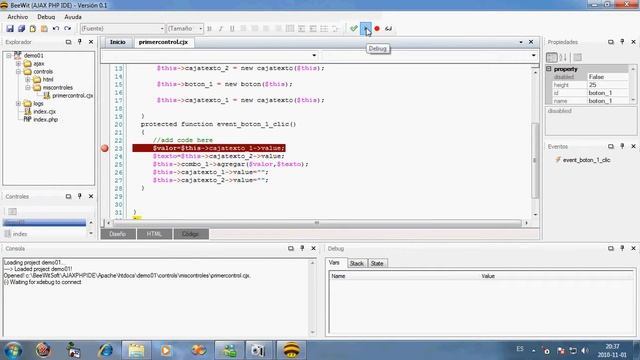Click the step arrow icon next to red dot
Screen dimensions: 640x360
pyautogui.click(x=389, y=29)
